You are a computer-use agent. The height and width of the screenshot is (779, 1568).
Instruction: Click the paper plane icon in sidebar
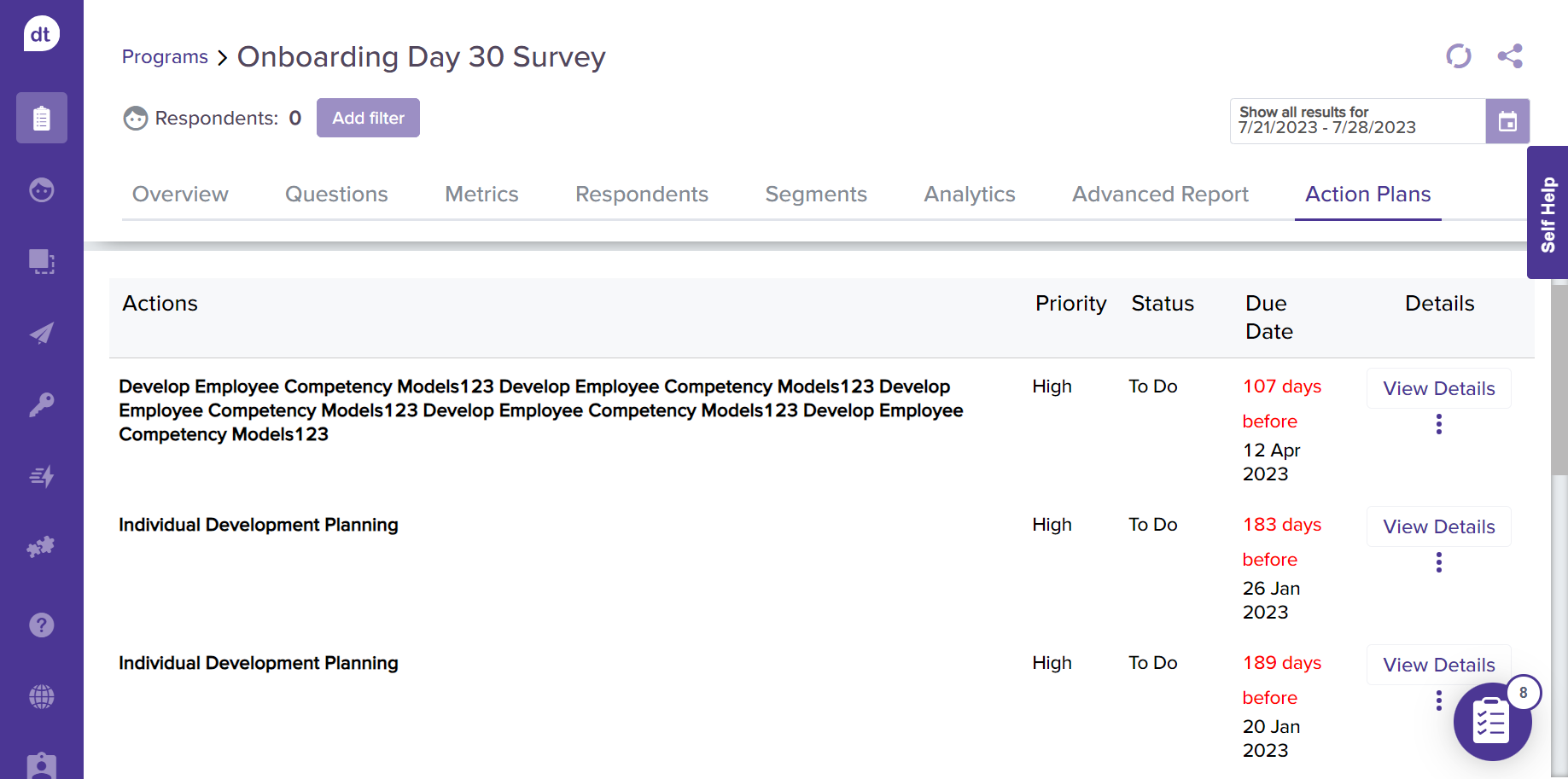tap(41, 333)
